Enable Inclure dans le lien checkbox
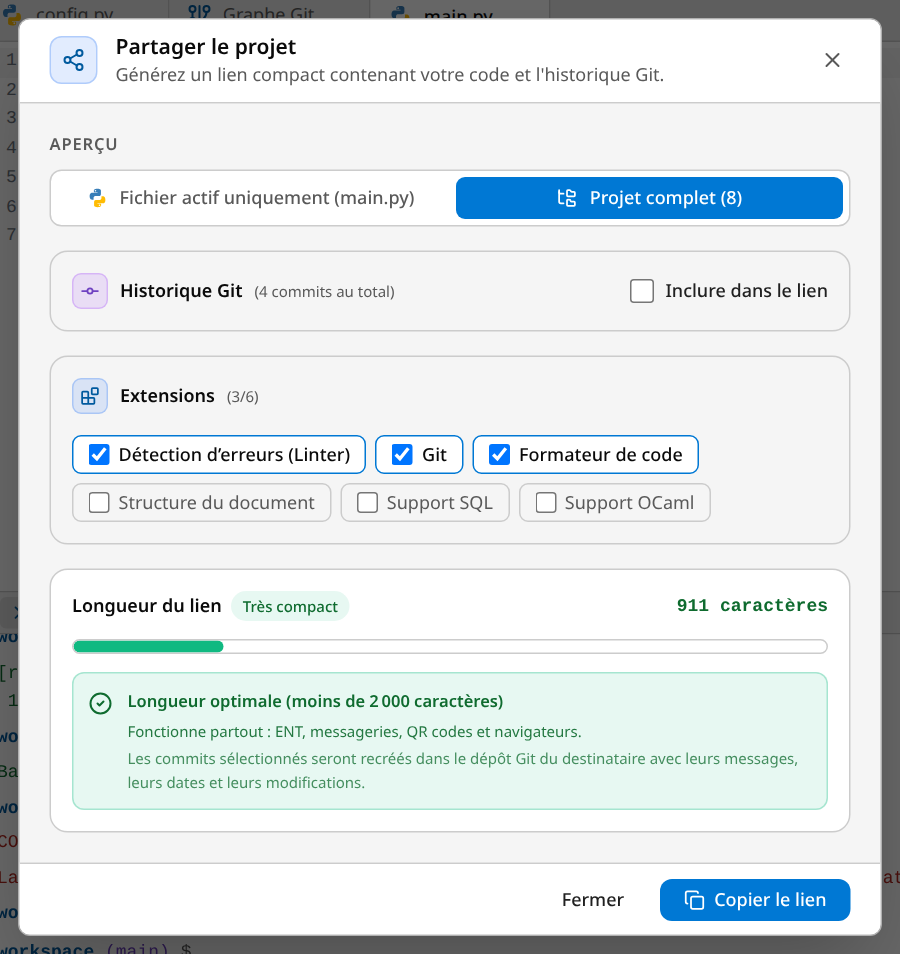 pos(642,291)
